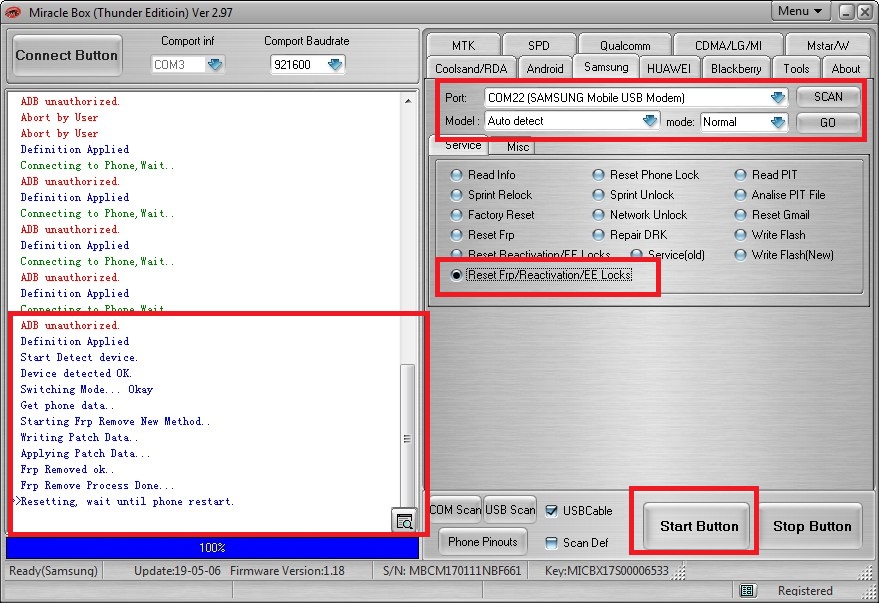This screenshot has height=603, width=879.
Task: Switch to the Coolsand/RDA tab
Action: [x=471, y=68]
